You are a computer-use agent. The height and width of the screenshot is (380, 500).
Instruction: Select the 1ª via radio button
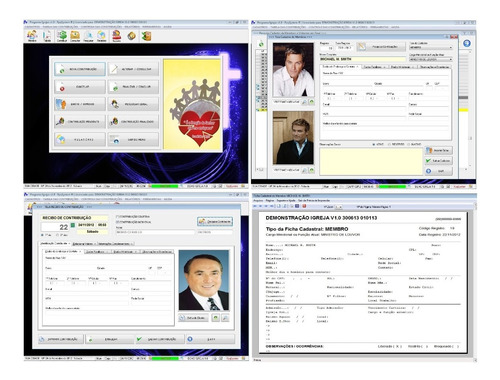pyautogui.click(x=42, y=235)
